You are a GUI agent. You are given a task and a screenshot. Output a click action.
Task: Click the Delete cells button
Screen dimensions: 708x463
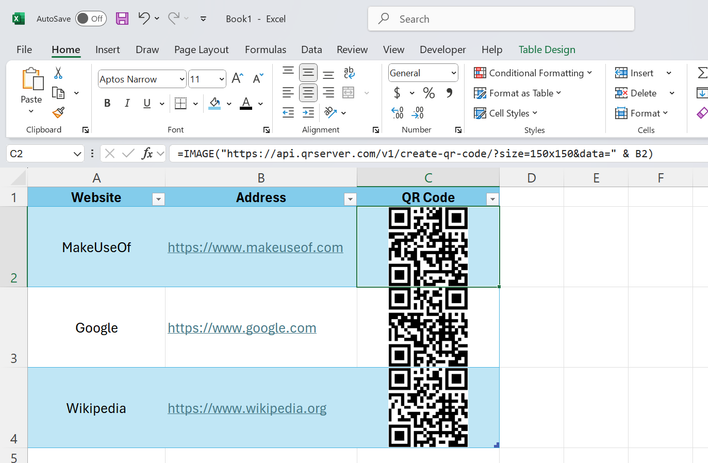tap(636, 93)
